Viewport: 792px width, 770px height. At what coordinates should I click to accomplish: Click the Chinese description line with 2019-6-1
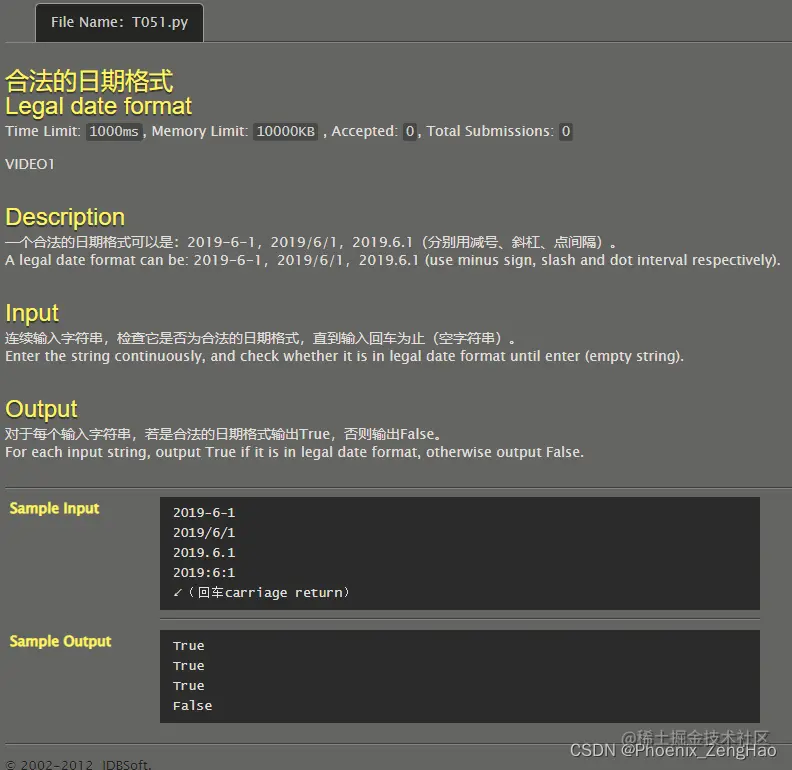pos(311,242)
